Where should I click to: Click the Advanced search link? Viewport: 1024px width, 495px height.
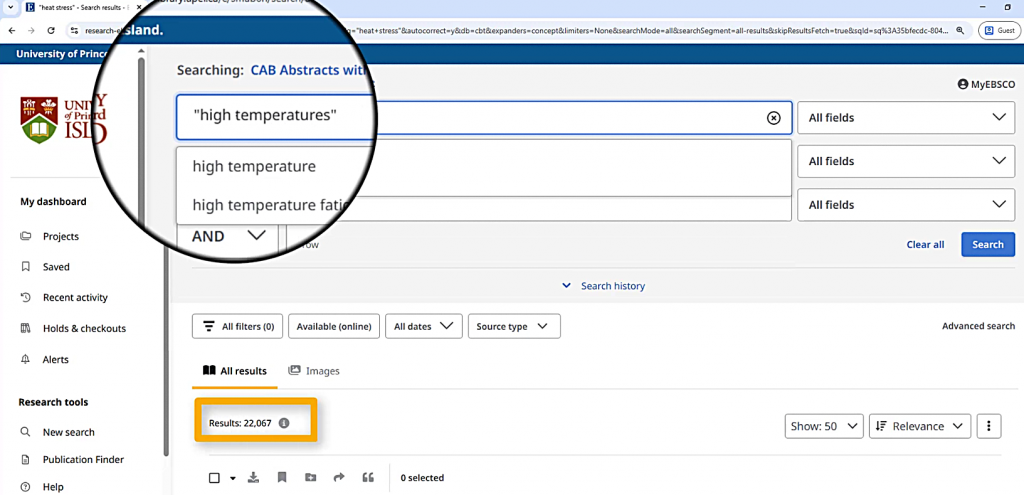pos(978,326)
